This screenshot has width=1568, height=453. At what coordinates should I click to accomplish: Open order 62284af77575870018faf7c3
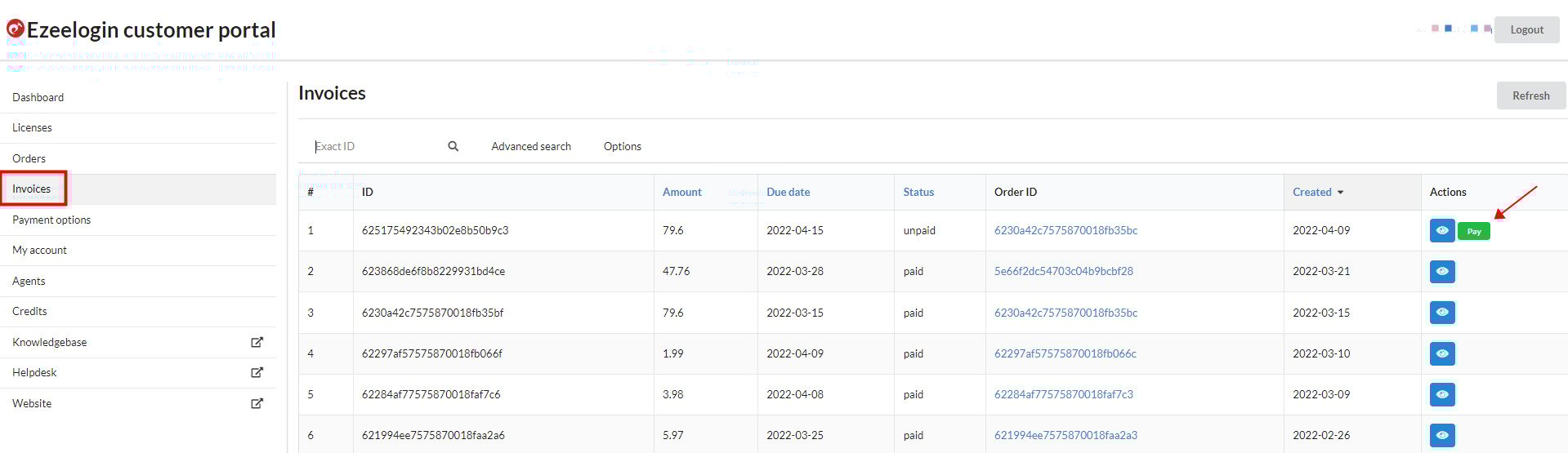click(1064, 394)
